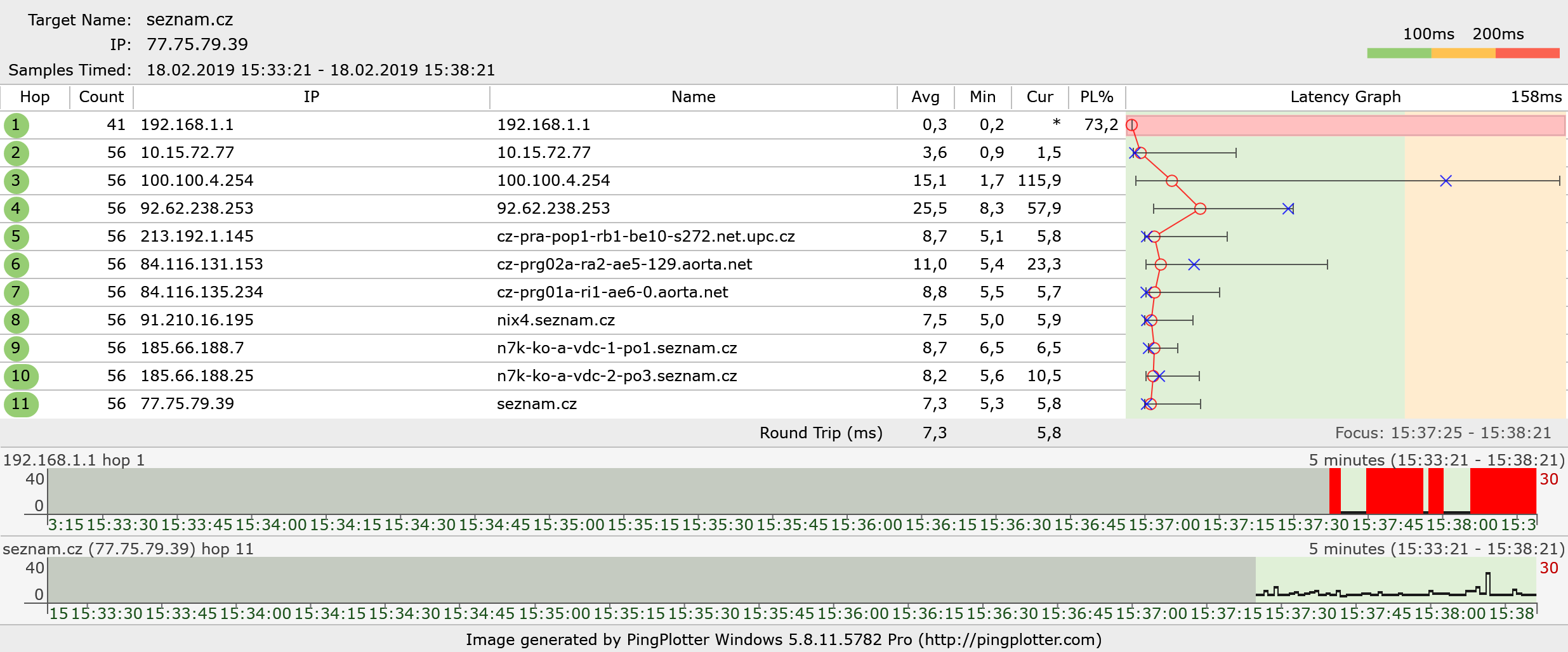The height and width of the screenshot is (652, 1568).
Task: Click the Count column header
Action: [102, 97]
